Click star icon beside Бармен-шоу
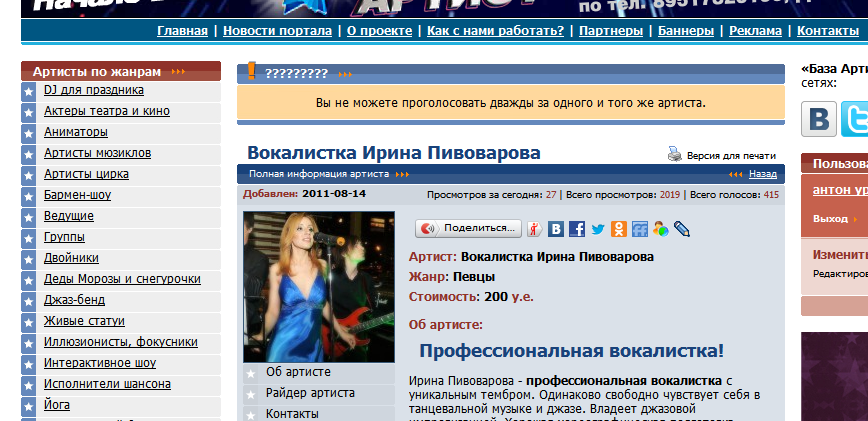Screen dimensions: 868x421 click(28, 196)
